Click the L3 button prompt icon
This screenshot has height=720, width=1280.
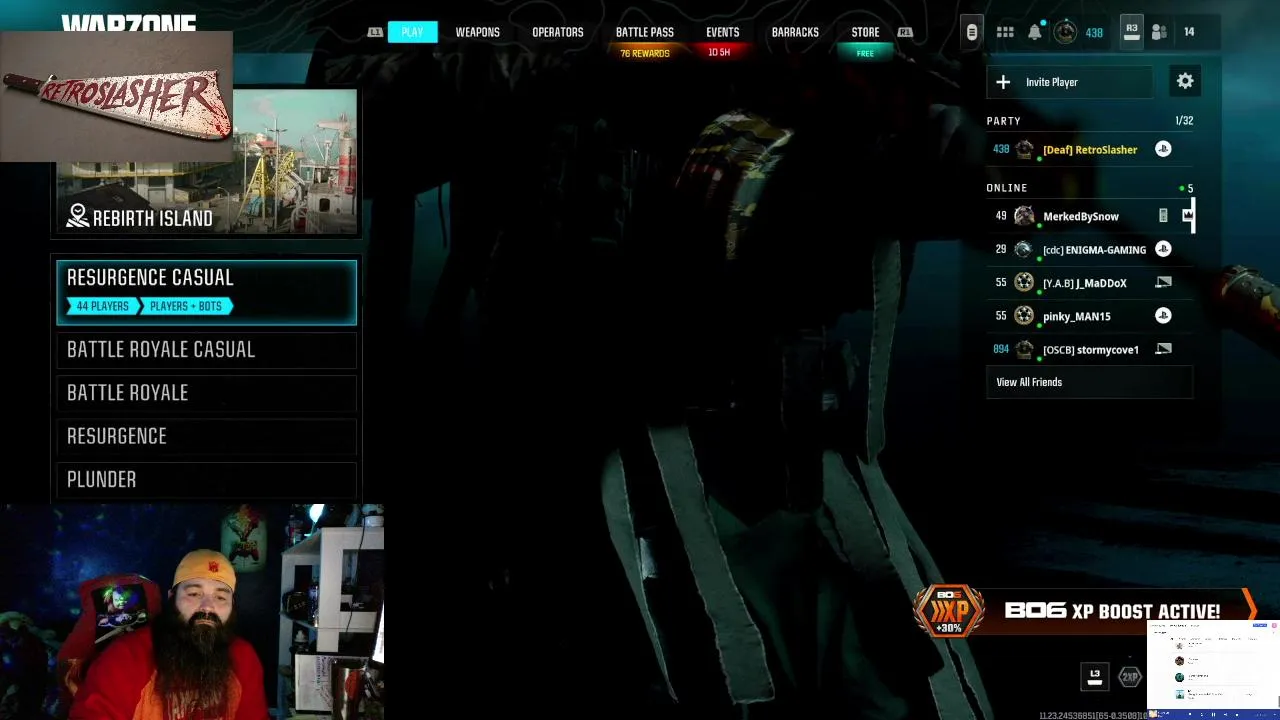click(1095, 676)
